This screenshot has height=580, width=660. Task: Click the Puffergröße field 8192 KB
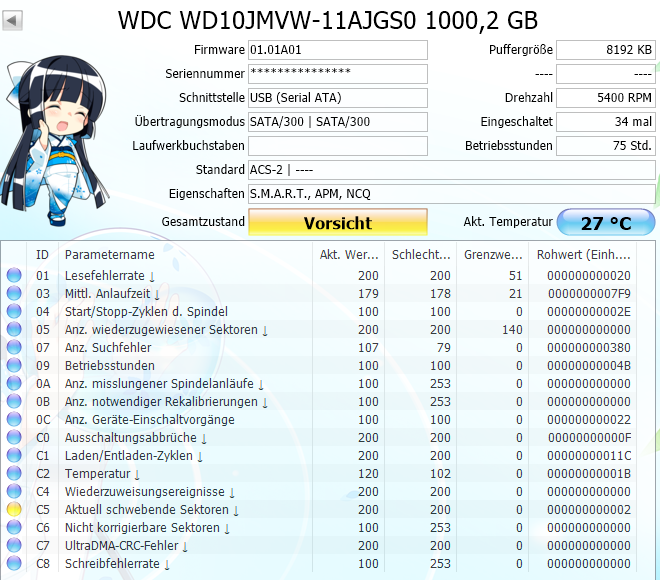[606, 50]
